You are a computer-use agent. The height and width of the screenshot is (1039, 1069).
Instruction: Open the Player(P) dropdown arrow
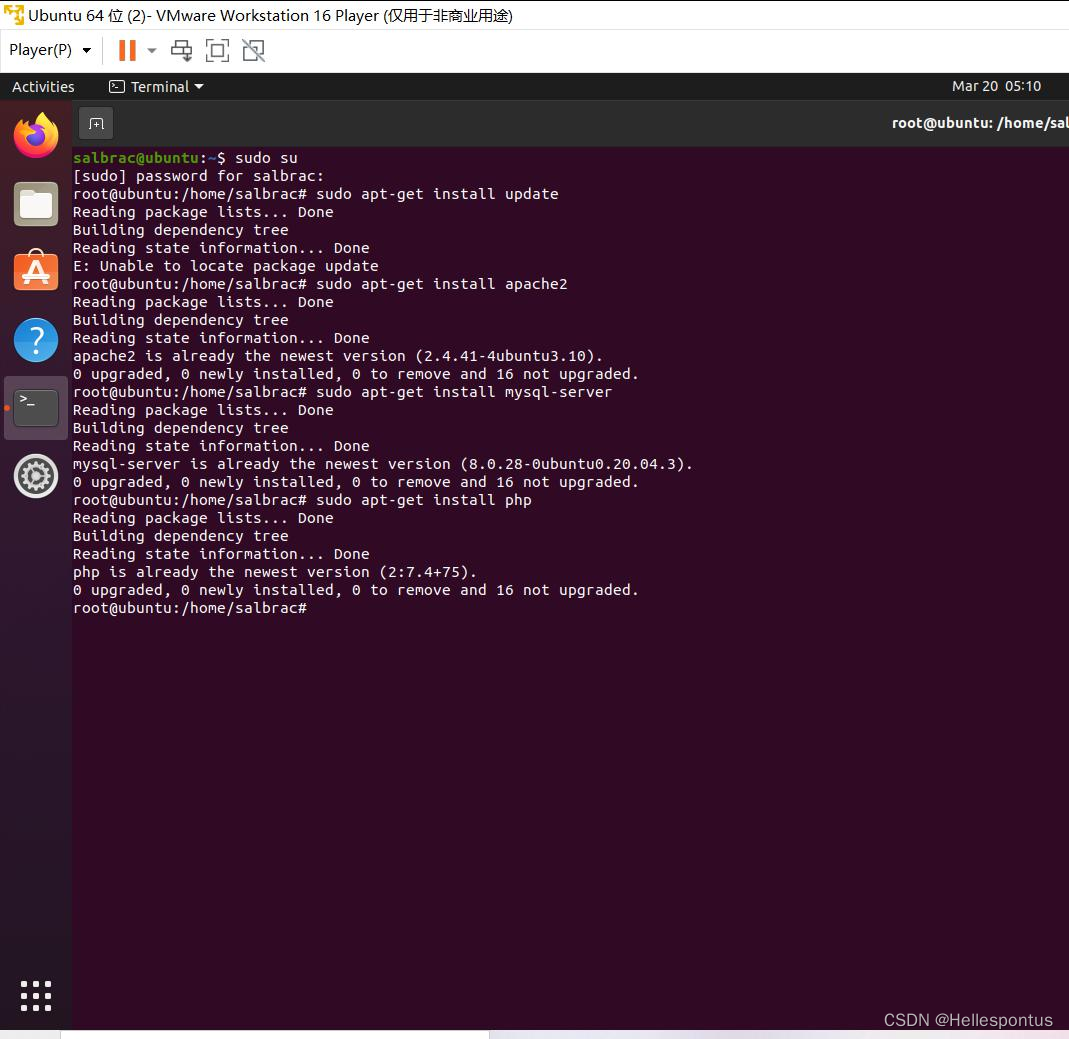click(87, 50)
